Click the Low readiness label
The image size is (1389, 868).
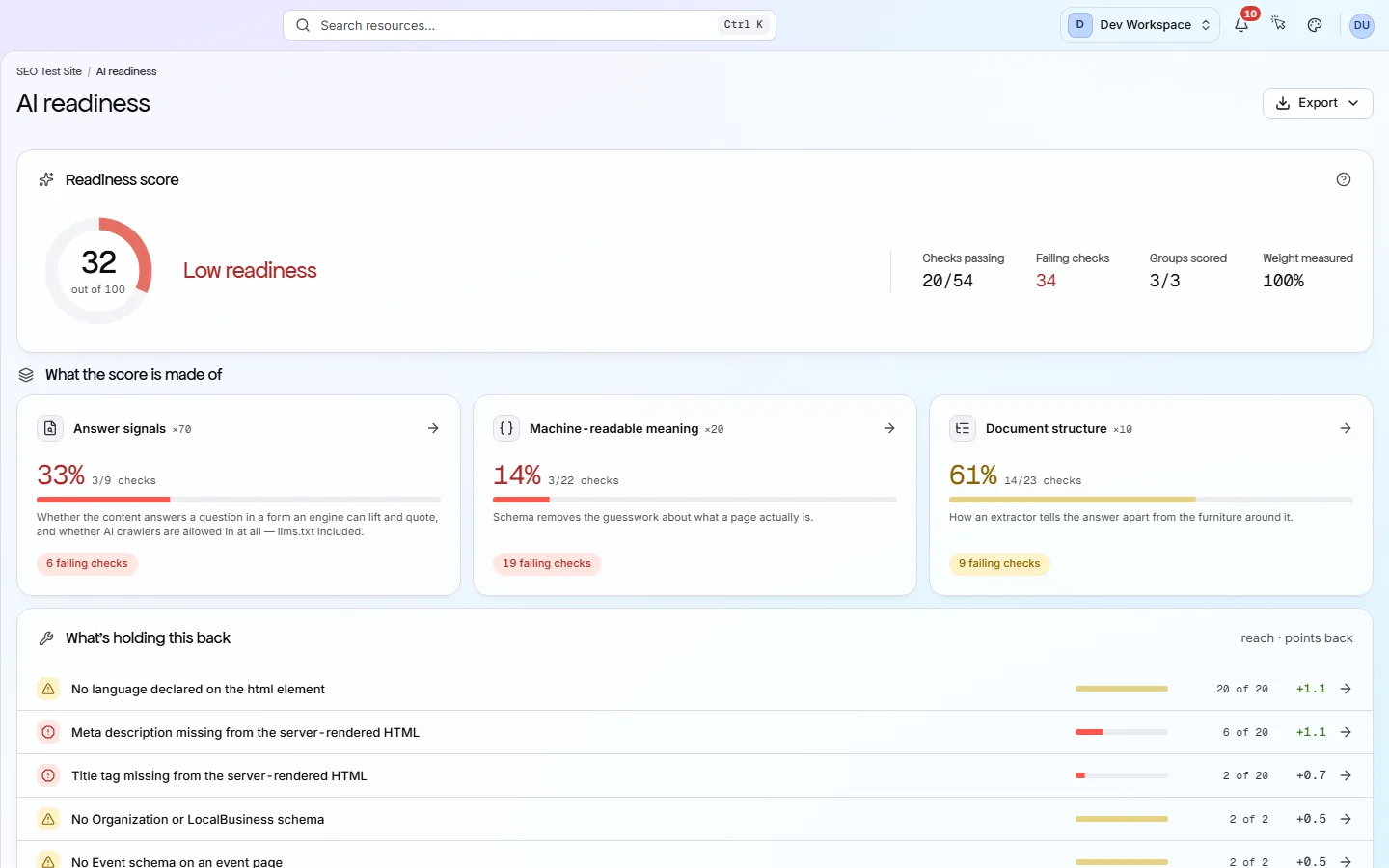[250, 271]
